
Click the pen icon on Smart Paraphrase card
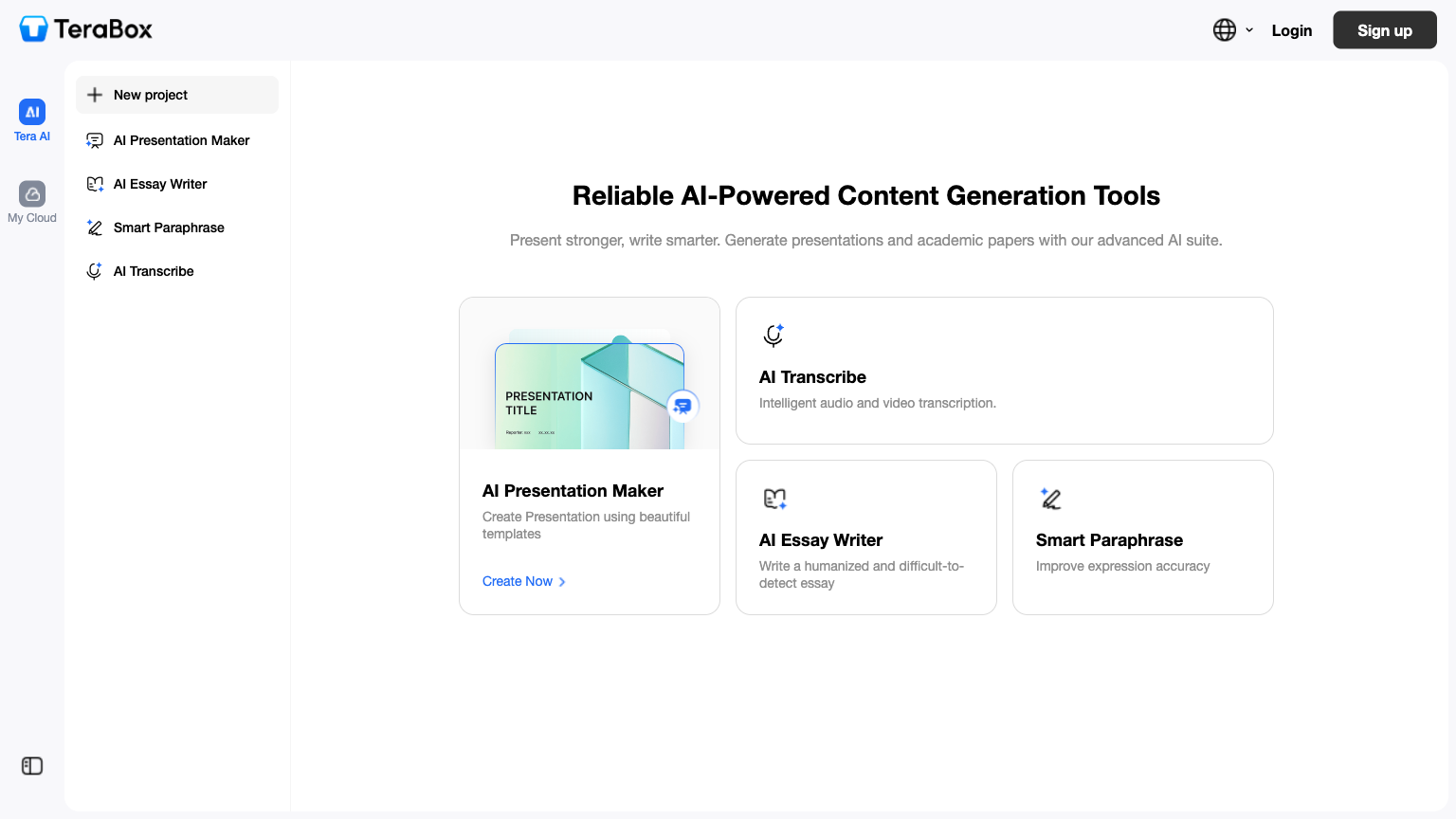1050,498
